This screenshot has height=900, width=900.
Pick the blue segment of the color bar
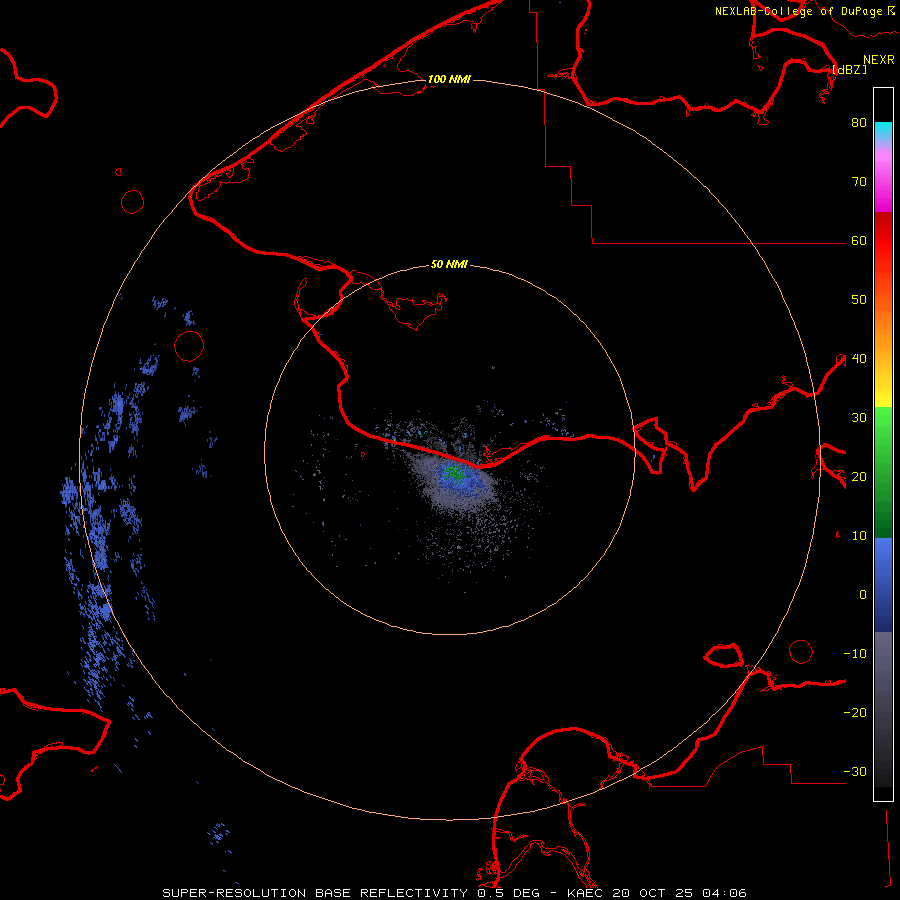883,584
